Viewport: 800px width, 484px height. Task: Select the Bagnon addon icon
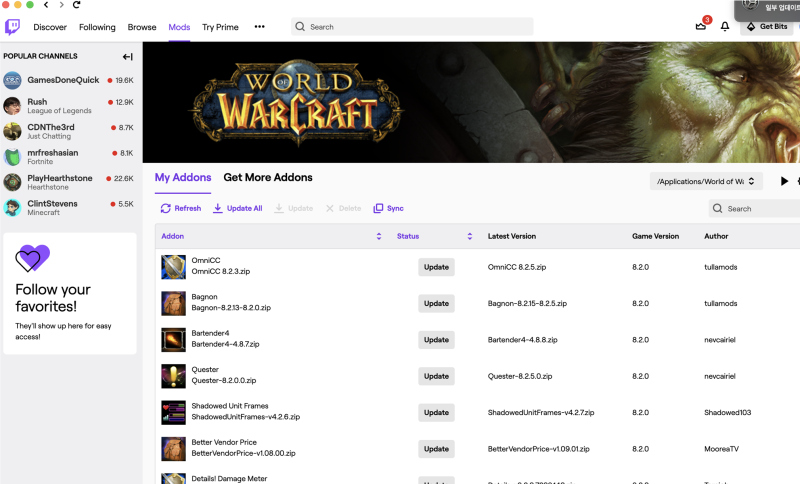click(x=173, y=303)
